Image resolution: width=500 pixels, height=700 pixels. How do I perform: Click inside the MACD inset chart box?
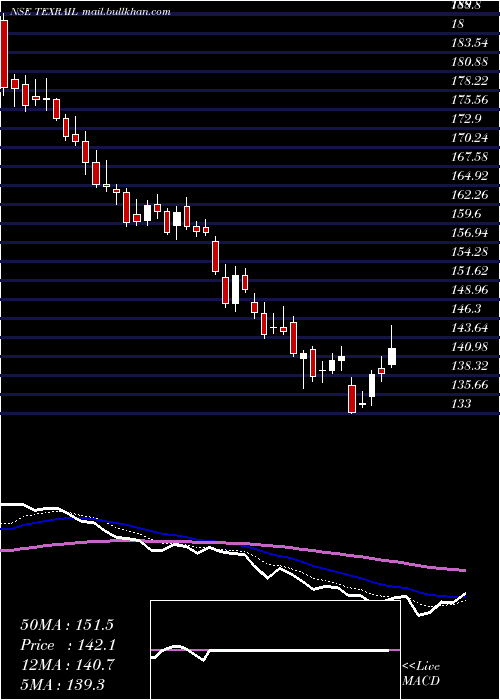click(x=275, y=650)
